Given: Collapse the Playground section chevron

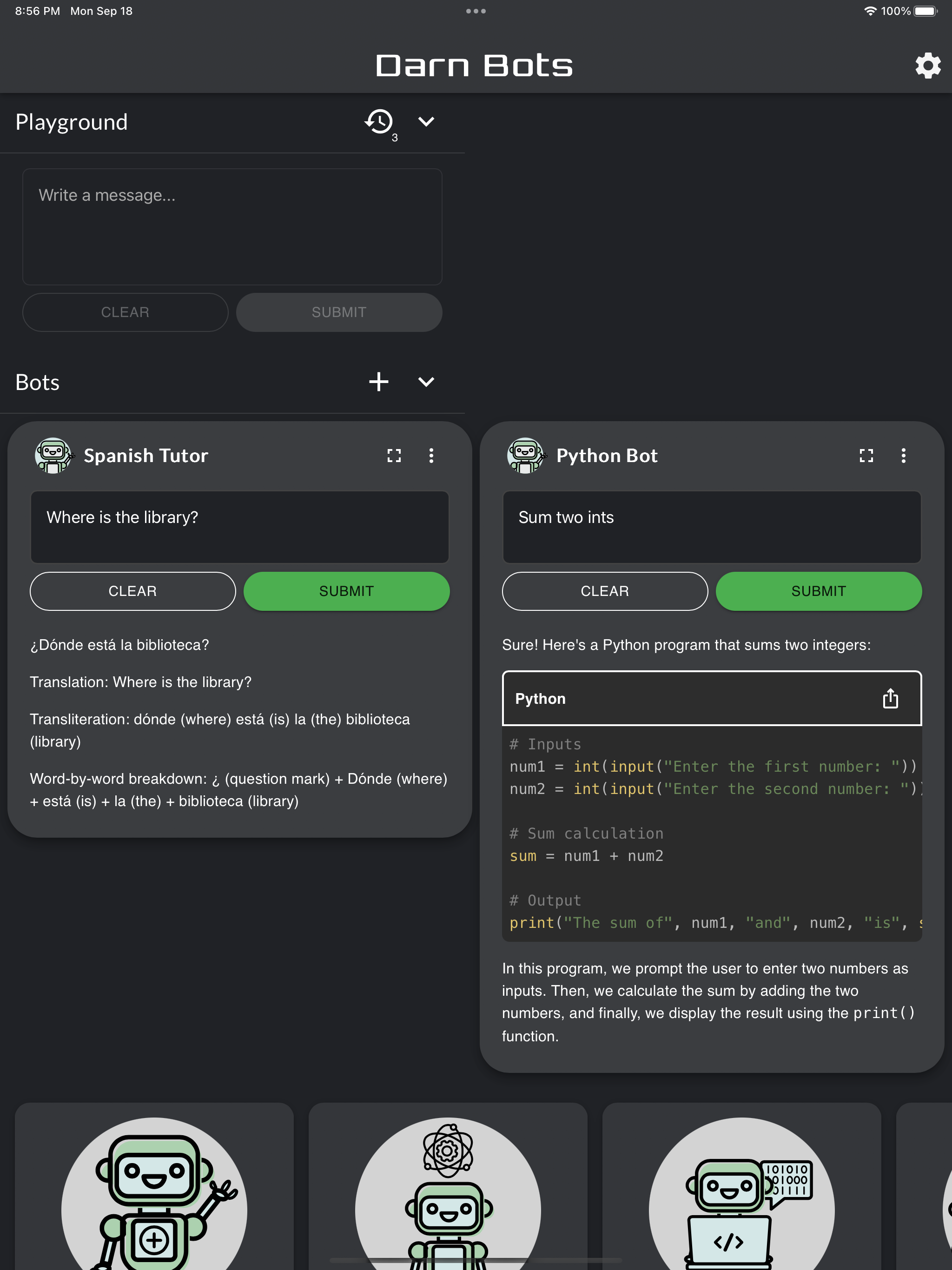Looking at the screenshot, I should (x=426, y=122).
